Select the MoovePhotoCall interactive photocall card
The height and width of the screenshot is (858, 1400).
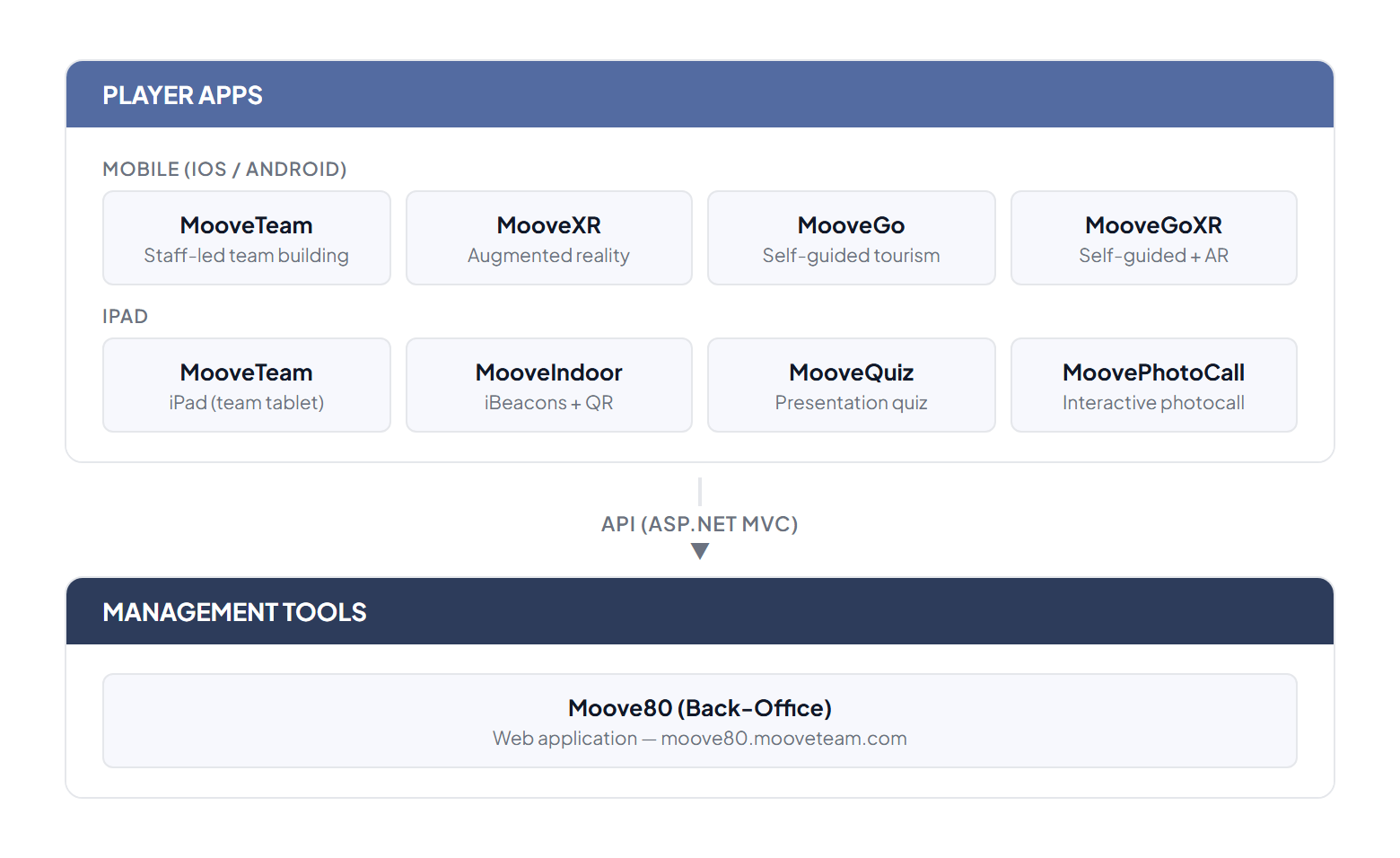[1153, 385]
